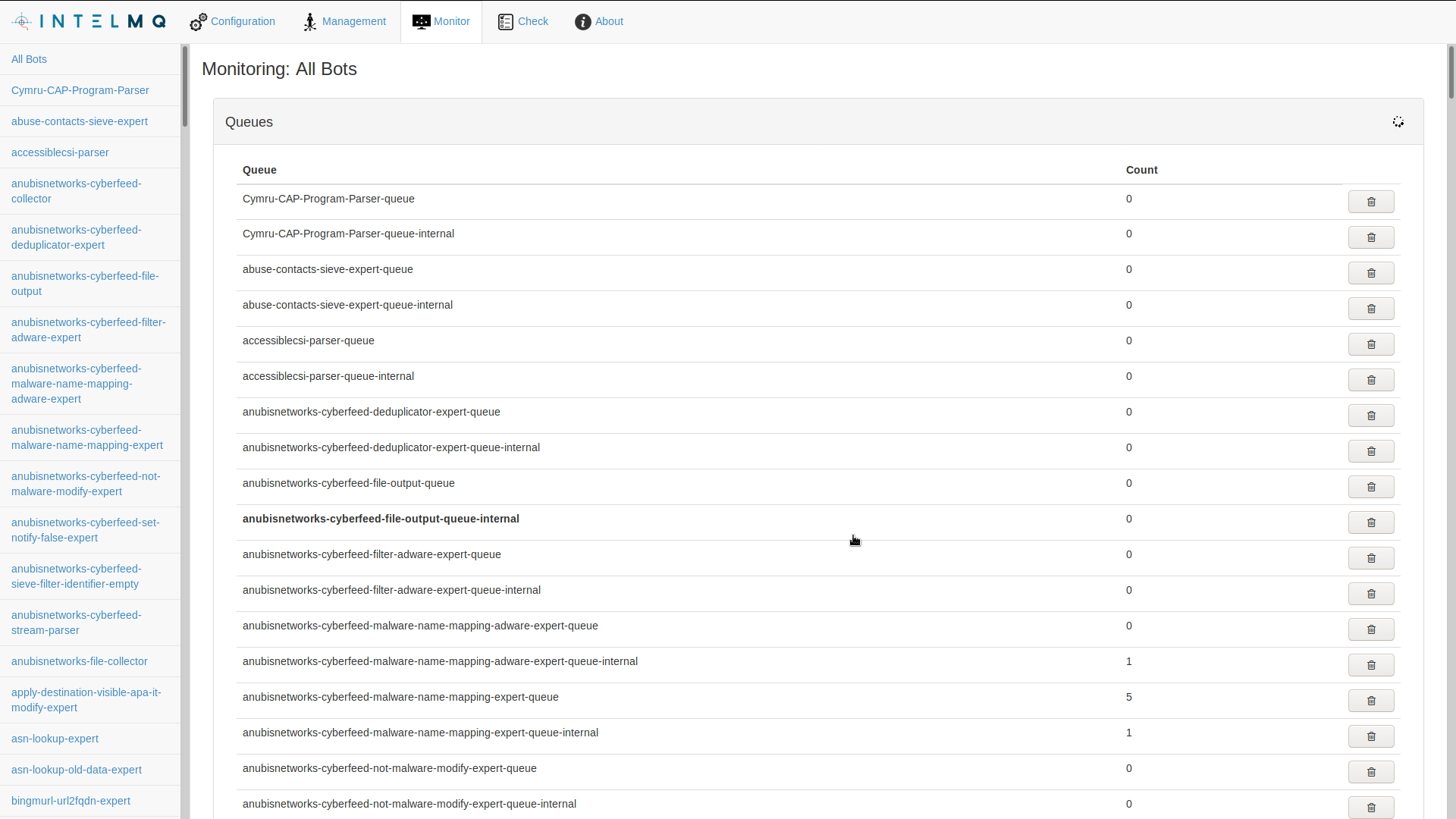The image size is (1456, 819).
Task: Clear Cymru-CAP-Program-Parser-queue with trash button
Action: click(1370, 202)
